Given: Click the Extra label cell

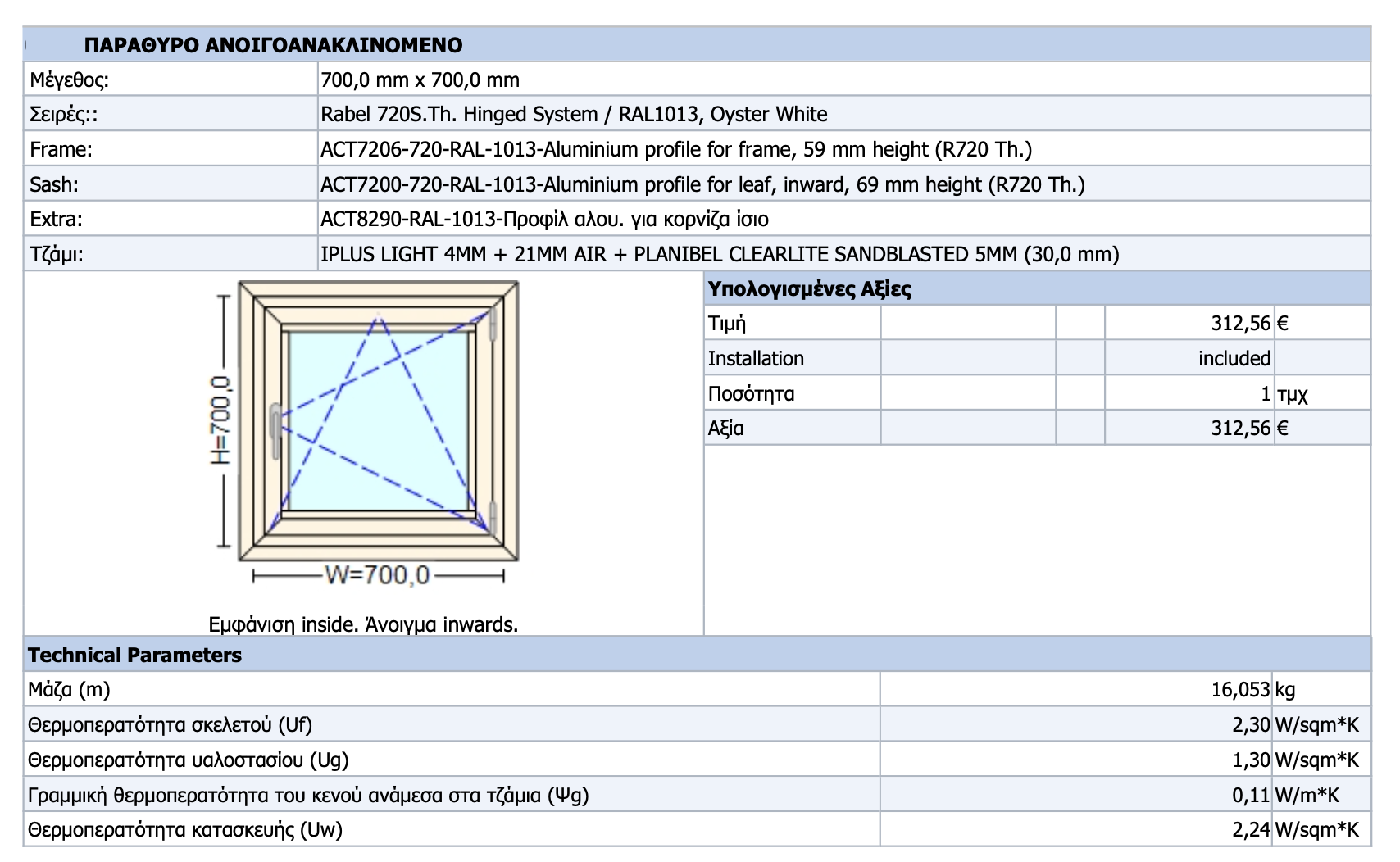Looking at the screenshot, I should (171, 219).
